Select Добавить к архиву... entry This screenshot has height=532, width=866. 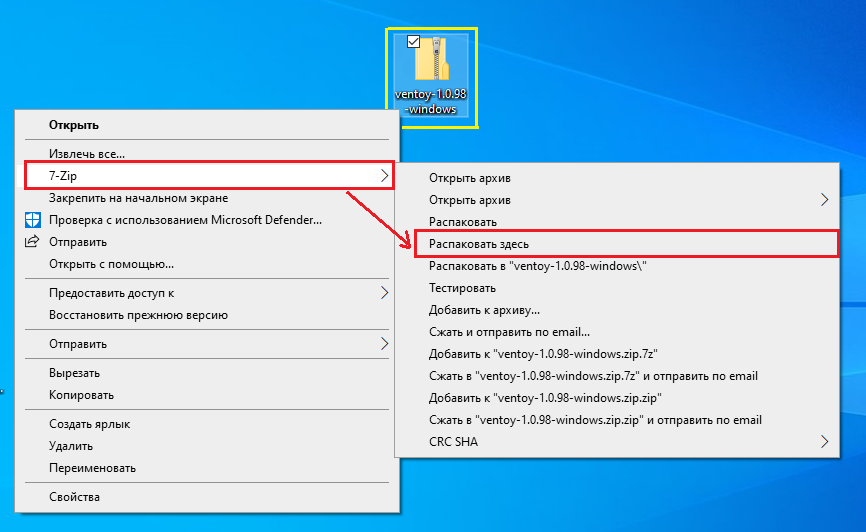(617, 310)
